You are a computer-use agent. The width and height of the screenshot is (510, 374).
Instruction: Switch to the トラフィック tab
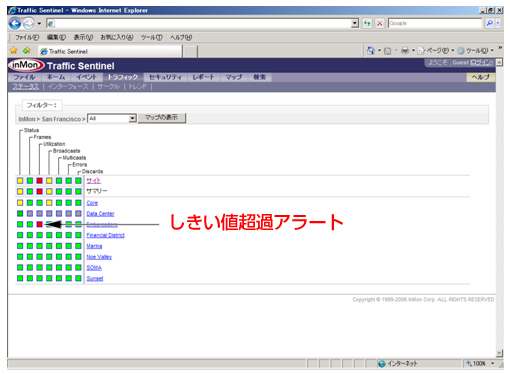point(123,77)
